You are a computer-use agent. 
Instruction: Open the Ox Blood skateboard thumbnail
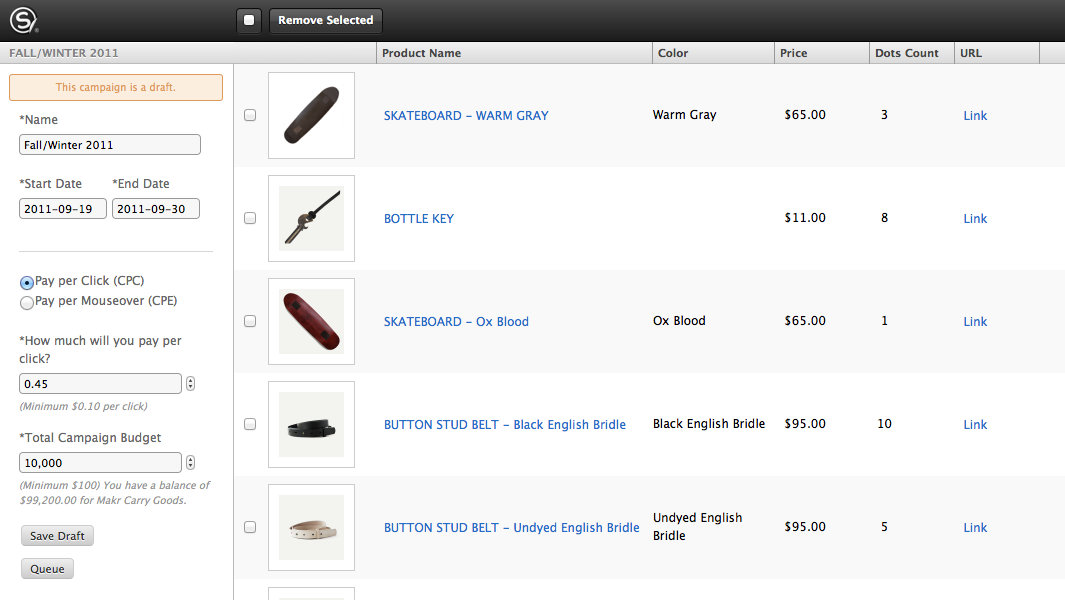pos(311,321)
